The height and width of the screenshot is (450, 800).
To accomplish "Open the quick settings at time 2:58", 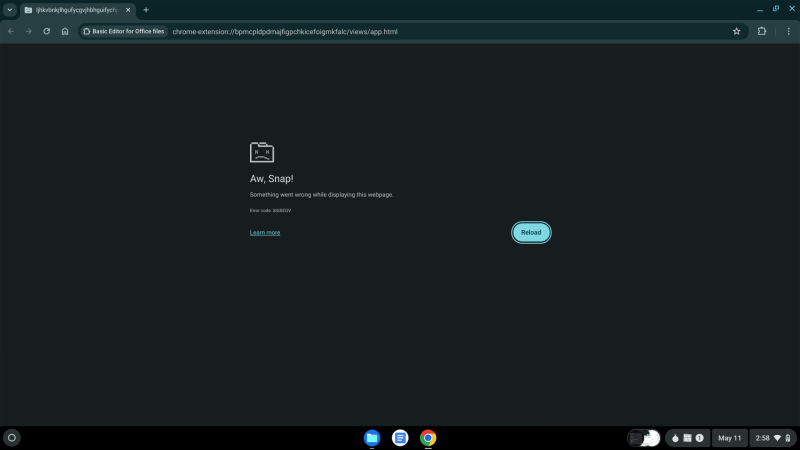I will 772,438.
